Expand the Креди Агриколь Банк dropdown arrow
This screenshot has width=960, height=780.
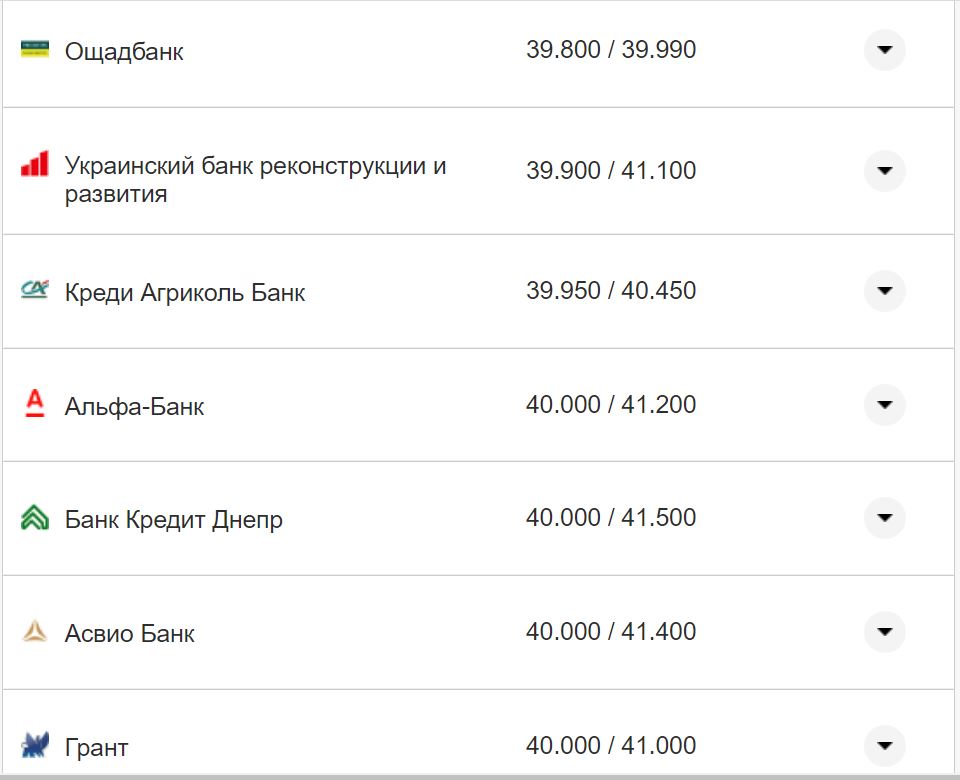pyautogui.click(x=884, y=290)
